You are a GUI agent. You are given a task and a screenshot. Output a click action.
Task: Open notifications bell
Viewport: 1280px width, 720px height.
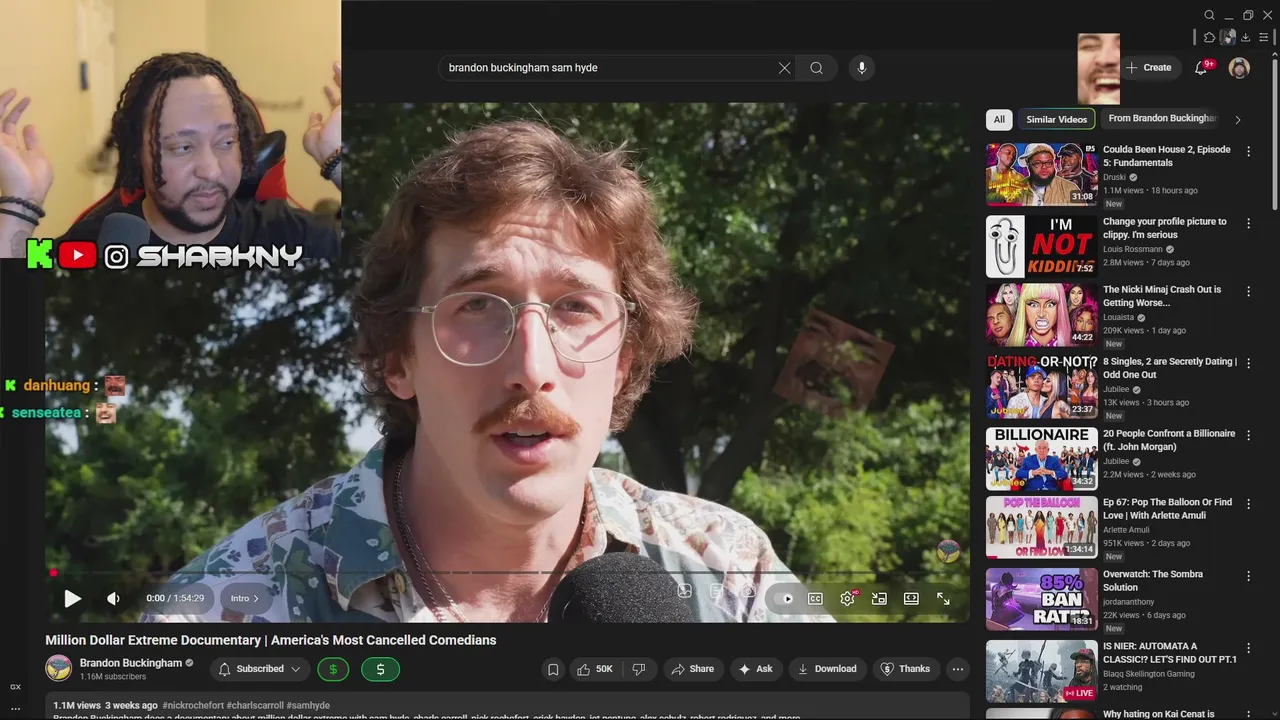pos(1202,68)
